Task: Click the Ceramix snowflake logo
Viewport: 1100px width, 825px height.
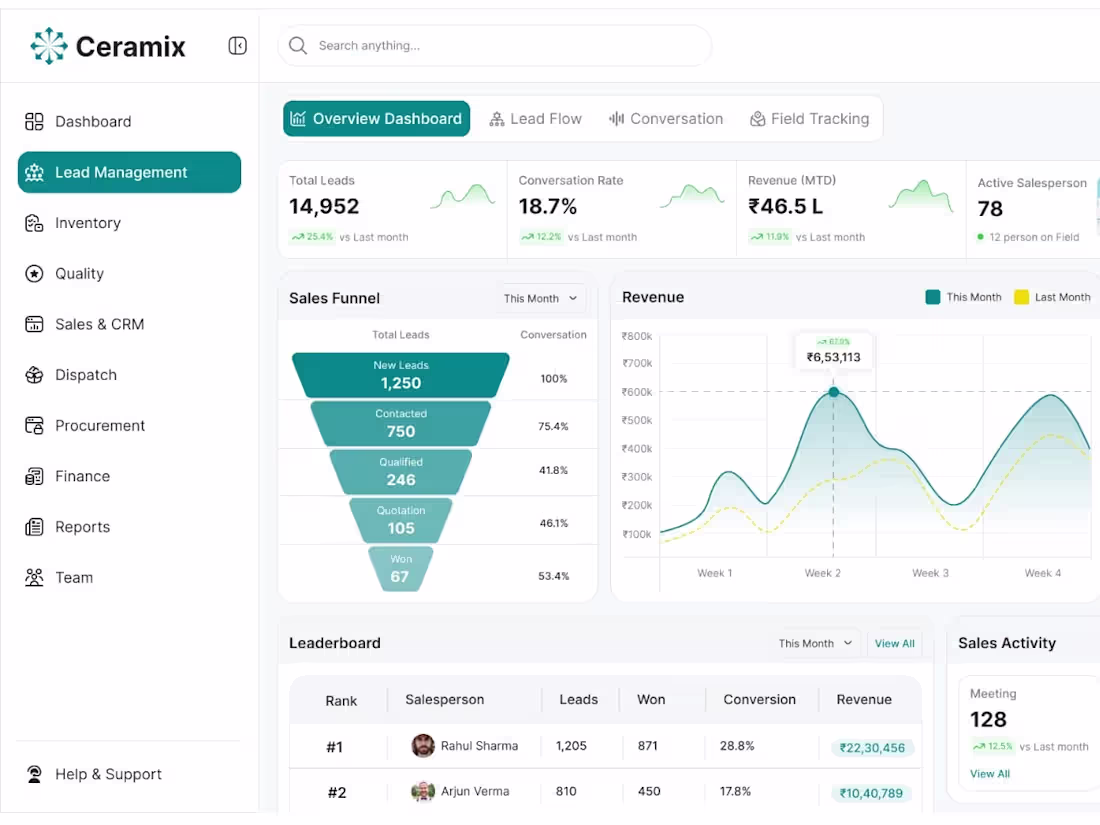Action: (48, 46)
